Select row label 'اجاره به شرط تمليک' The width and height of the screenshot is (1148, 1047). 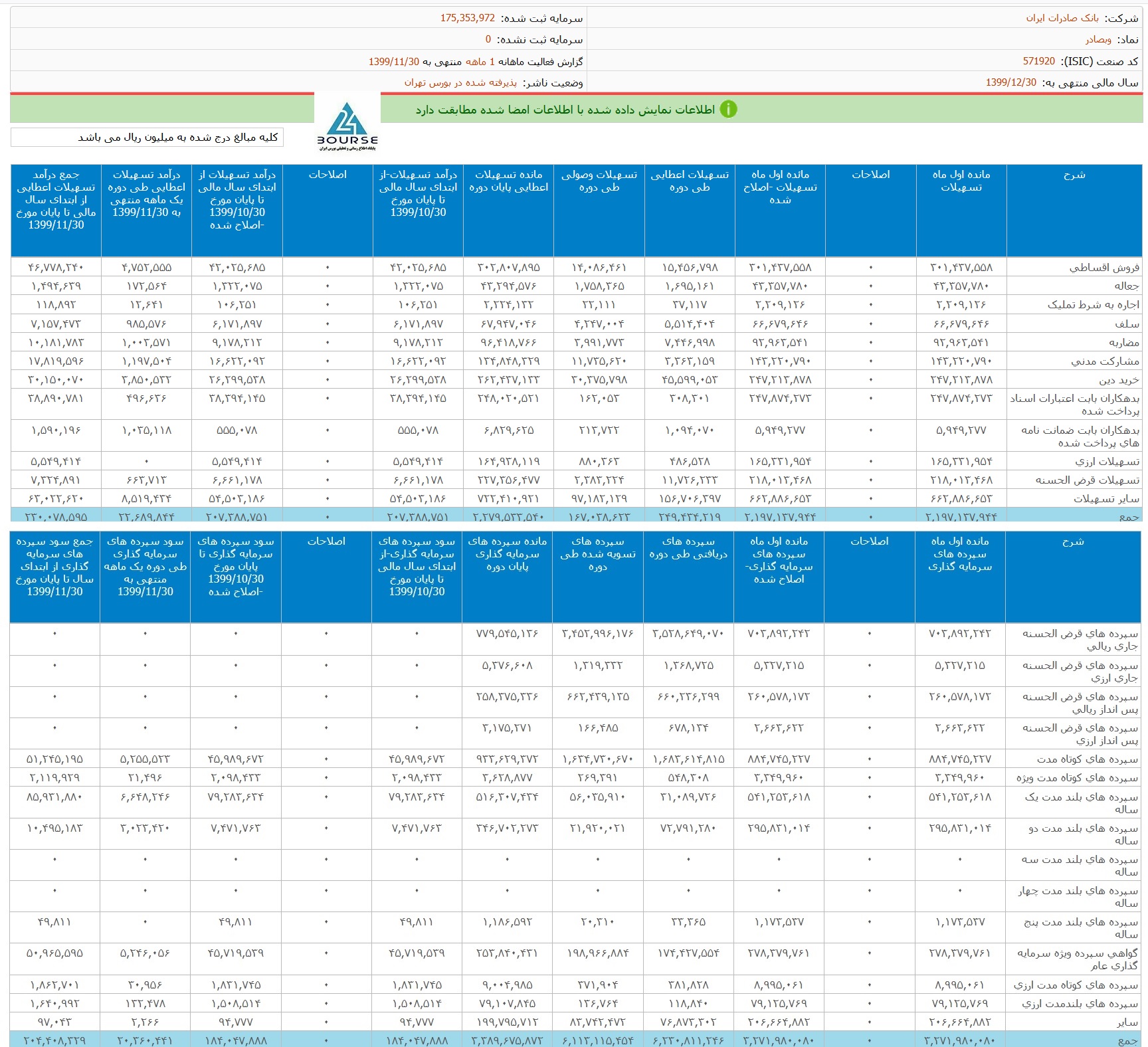(1094, 305)
